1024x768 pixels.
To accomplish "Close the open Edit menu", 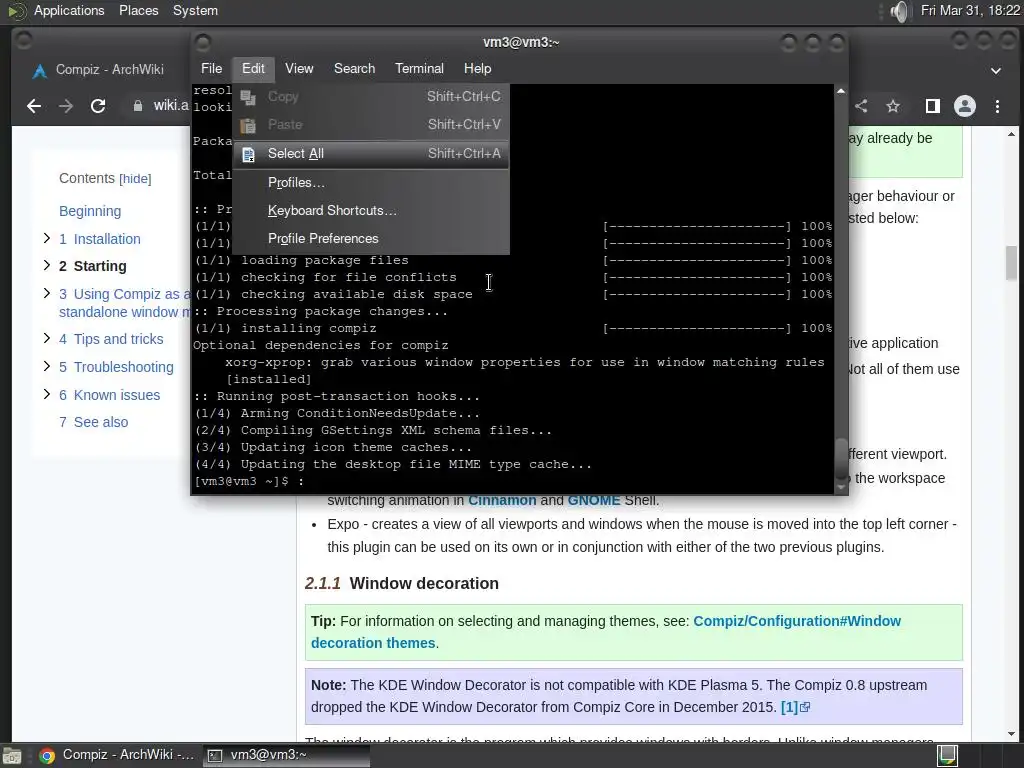I will coord(253,69).
